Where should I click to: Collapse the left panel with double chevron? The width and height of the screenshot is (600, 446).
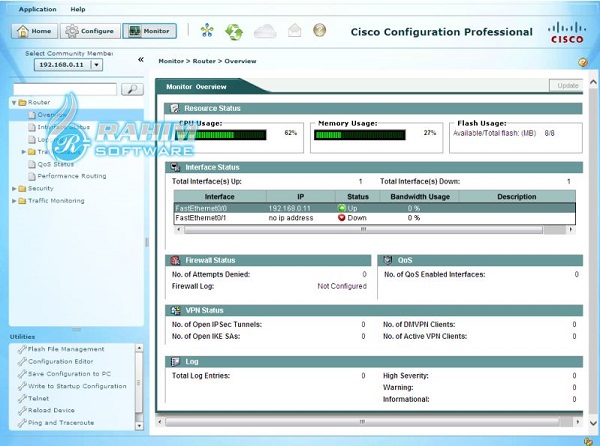click(x=141, y=60)
